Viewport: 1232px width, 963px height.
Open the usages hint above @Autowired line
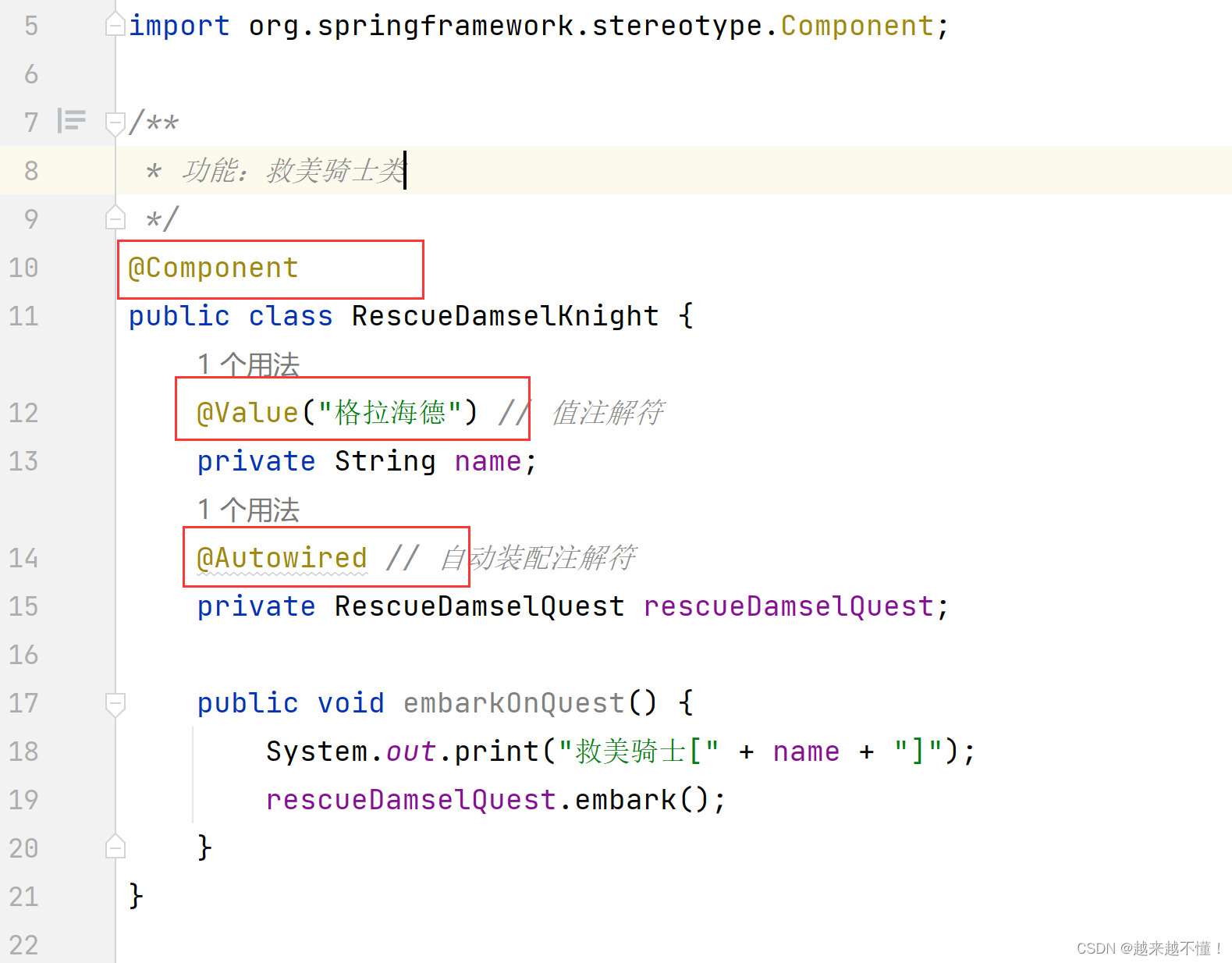coord(249,510)
